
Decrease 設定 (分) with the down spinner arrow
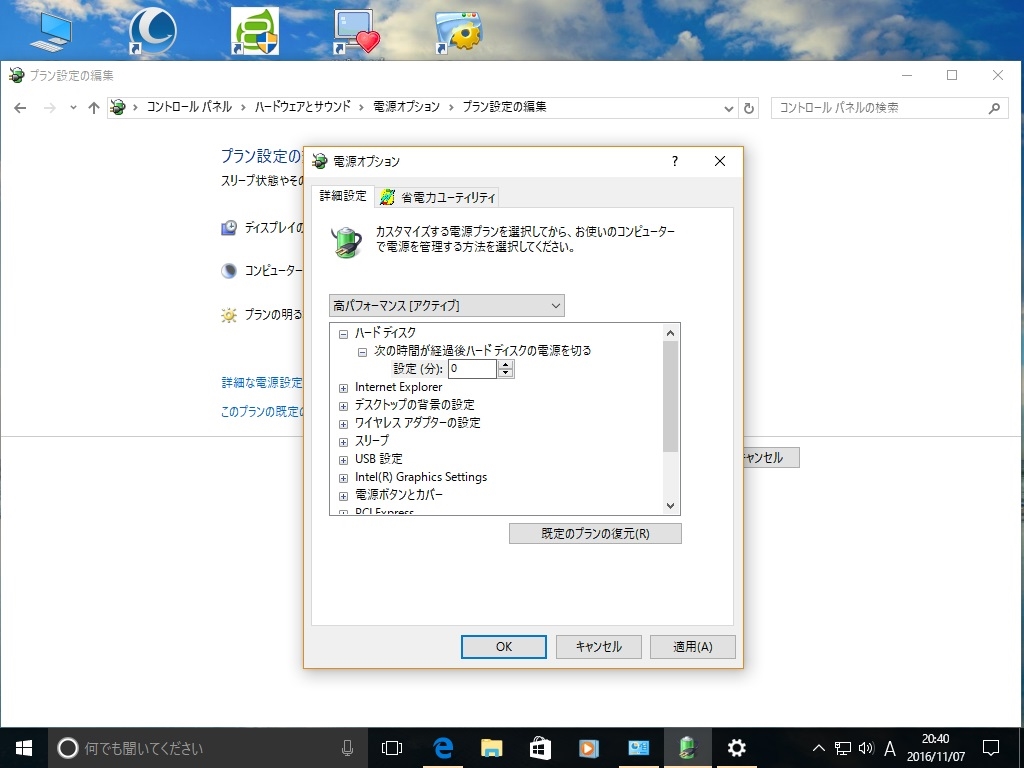(x=505, y=374)
